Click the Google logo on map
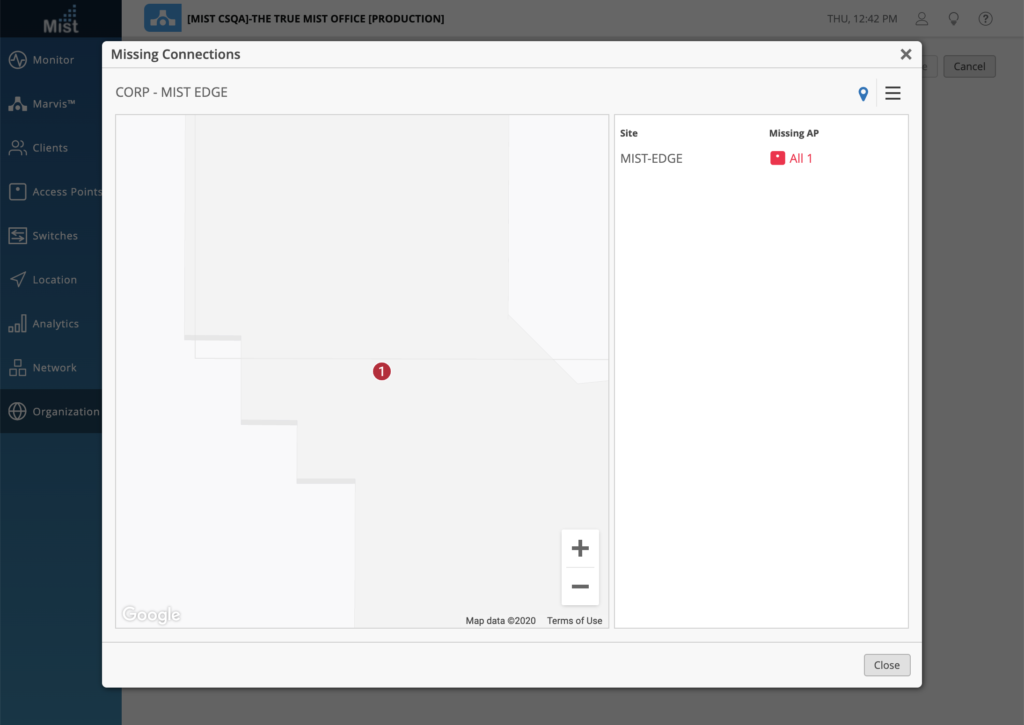 tap(152, 615)
